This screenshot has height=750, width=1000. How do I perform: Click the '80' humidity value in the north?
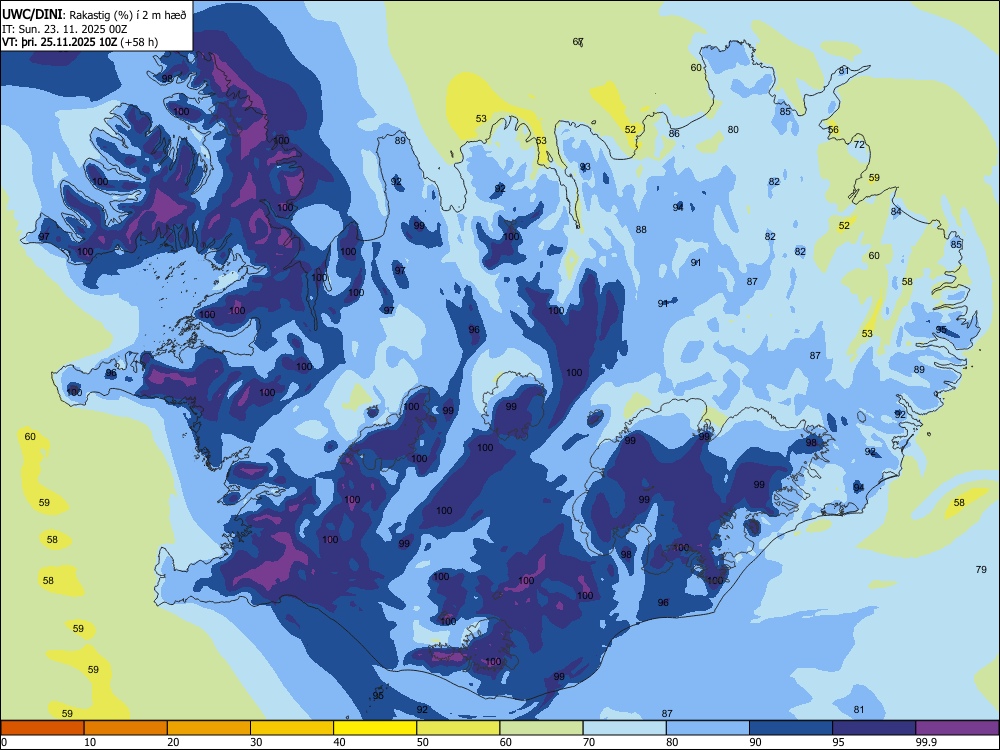(733, 129)
